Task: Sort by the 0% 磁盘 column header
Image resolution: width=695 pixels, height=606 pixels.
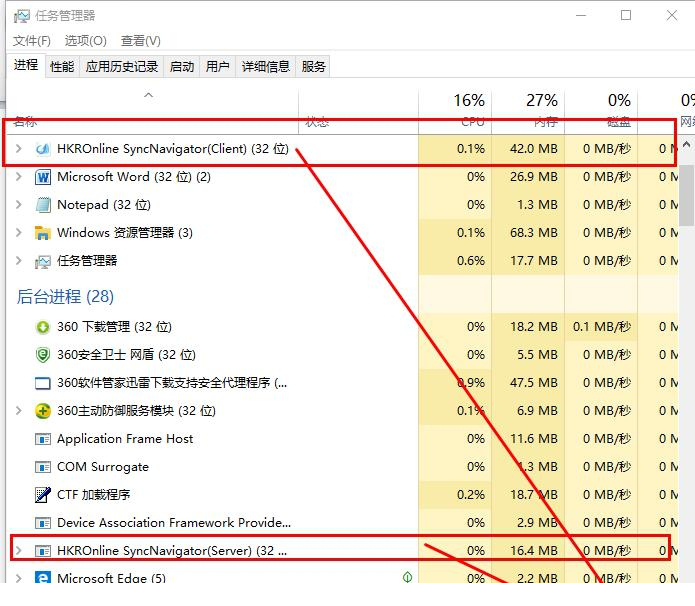Action: click(601, 111)
